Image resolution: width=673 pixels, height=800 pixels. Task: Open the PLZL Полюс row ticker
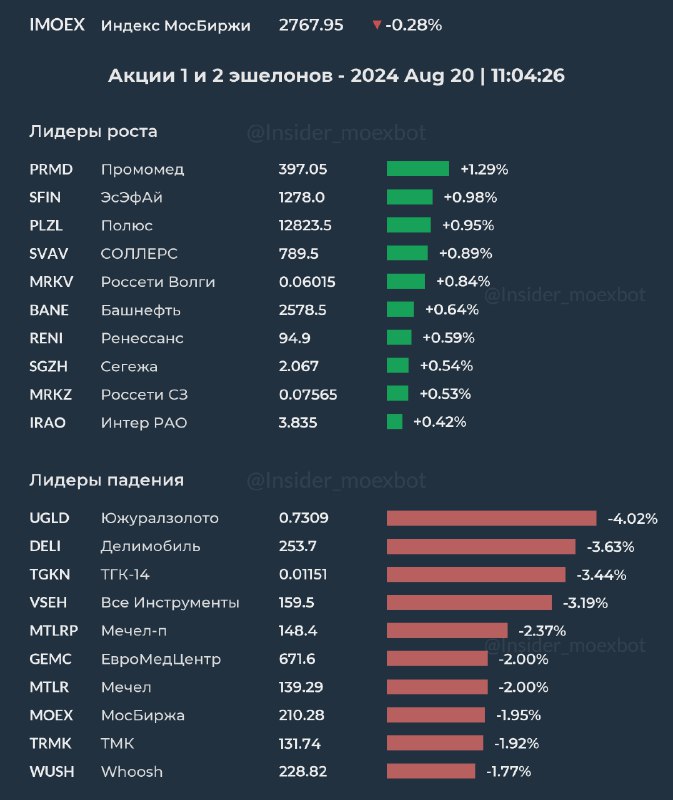click(x=49, y=225)
